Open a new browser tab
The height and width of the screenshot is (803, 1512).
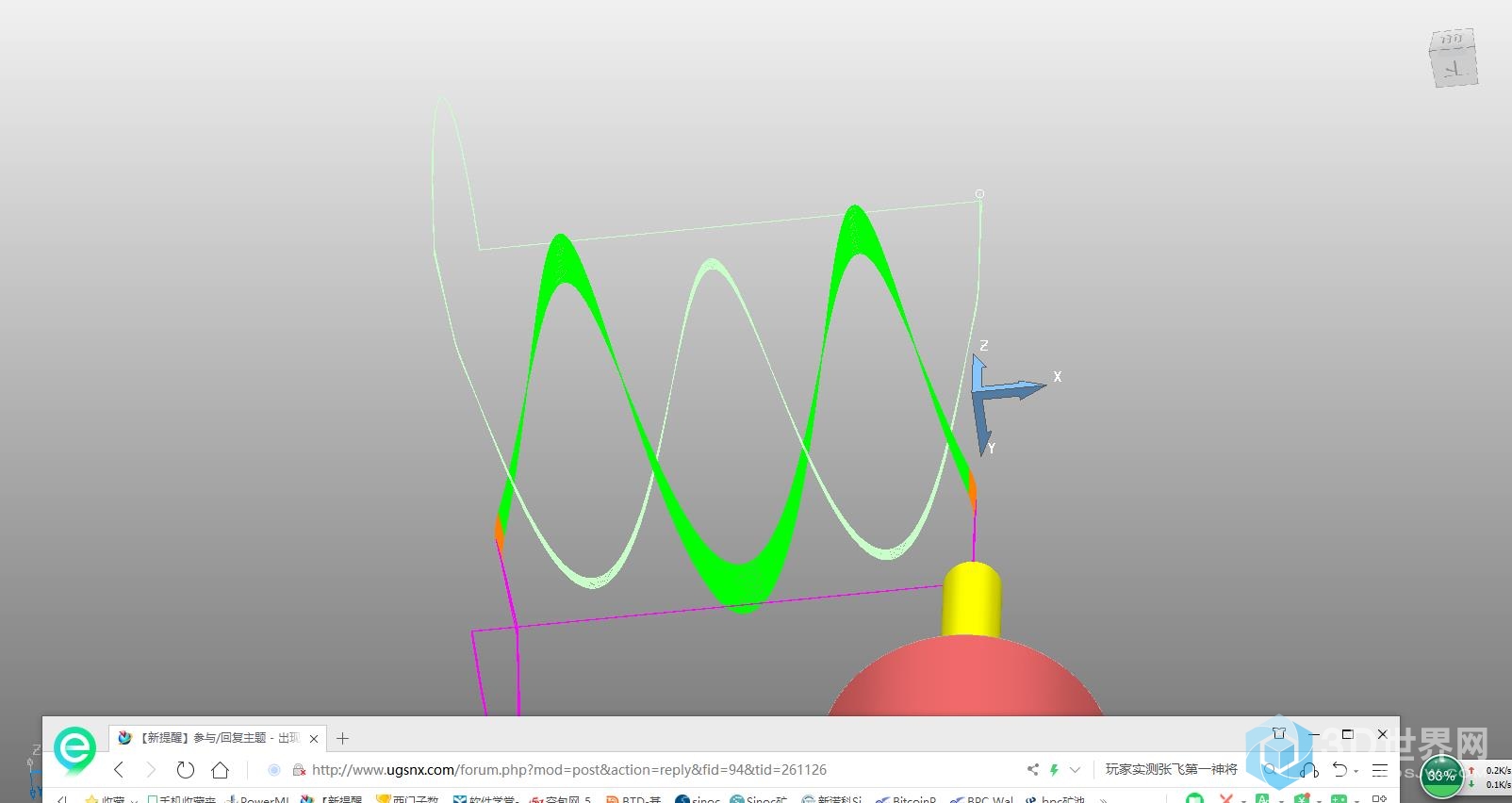[342, 739]
